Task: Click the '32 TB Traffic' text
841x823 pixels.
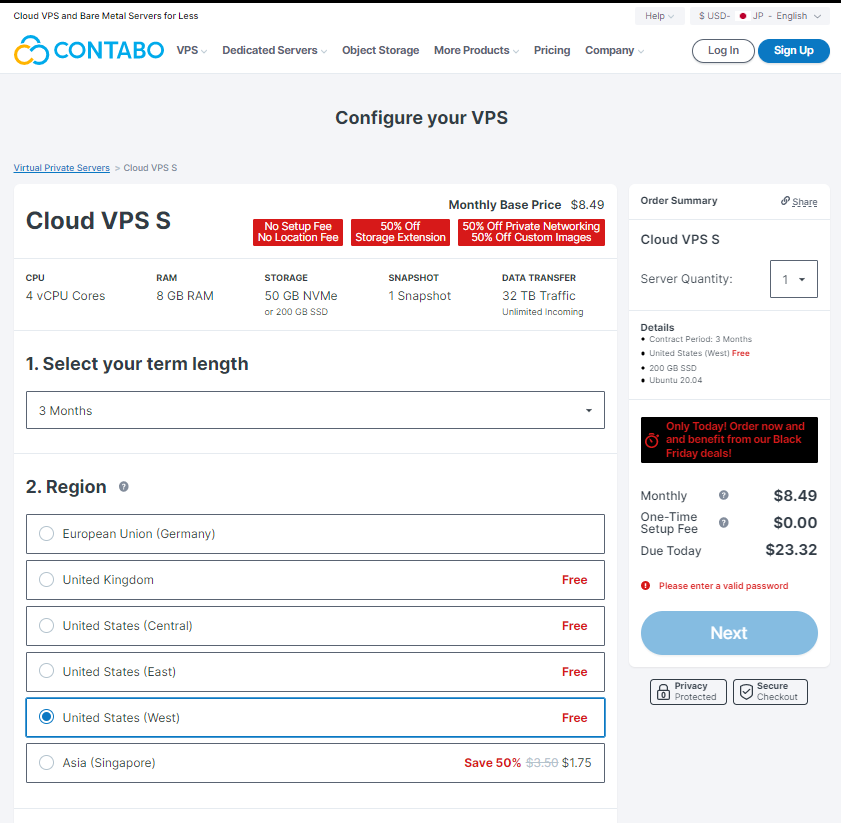Action: coord(538,296)
